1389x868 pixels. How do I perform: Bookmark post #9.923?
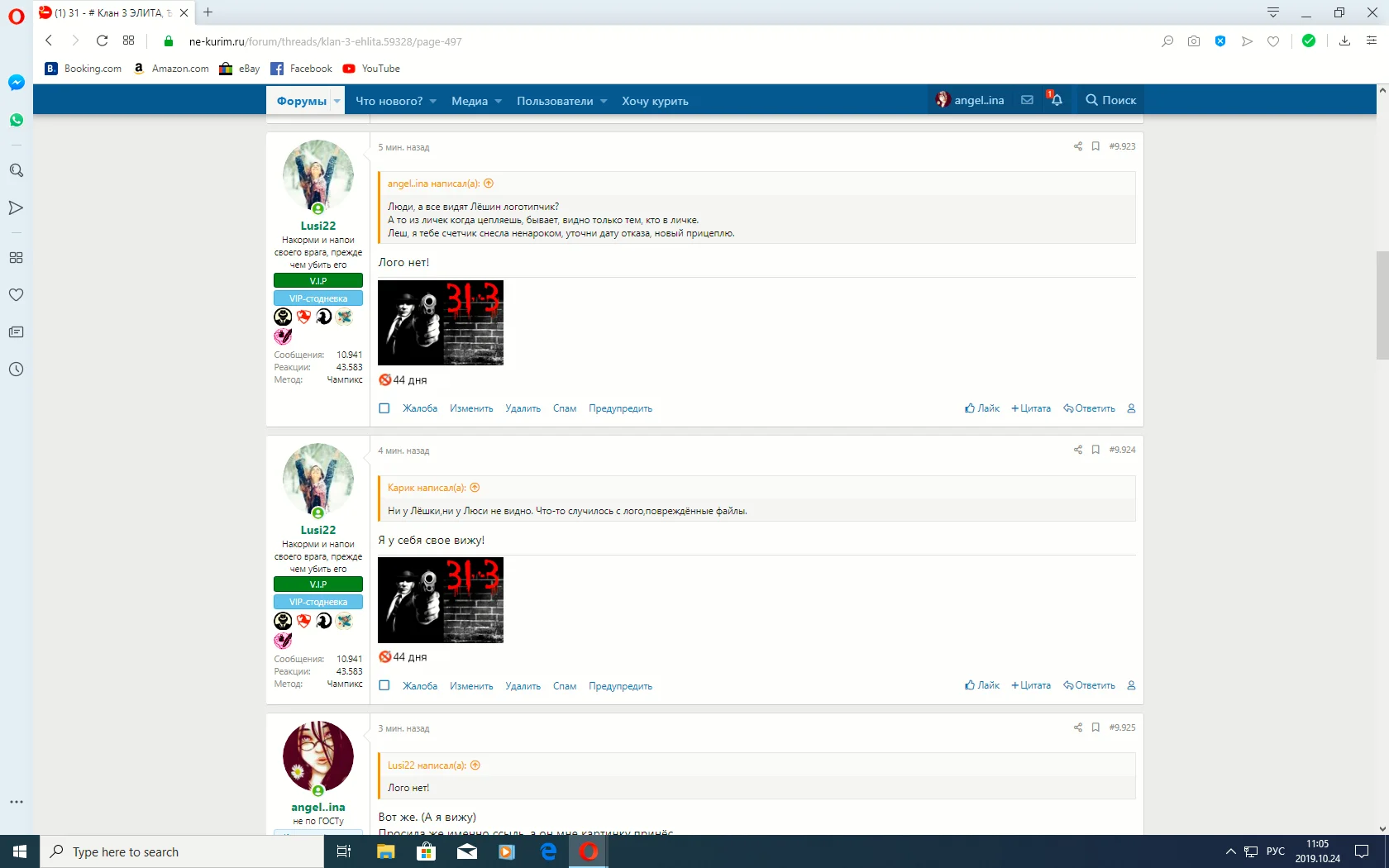tap(1095, 146)
